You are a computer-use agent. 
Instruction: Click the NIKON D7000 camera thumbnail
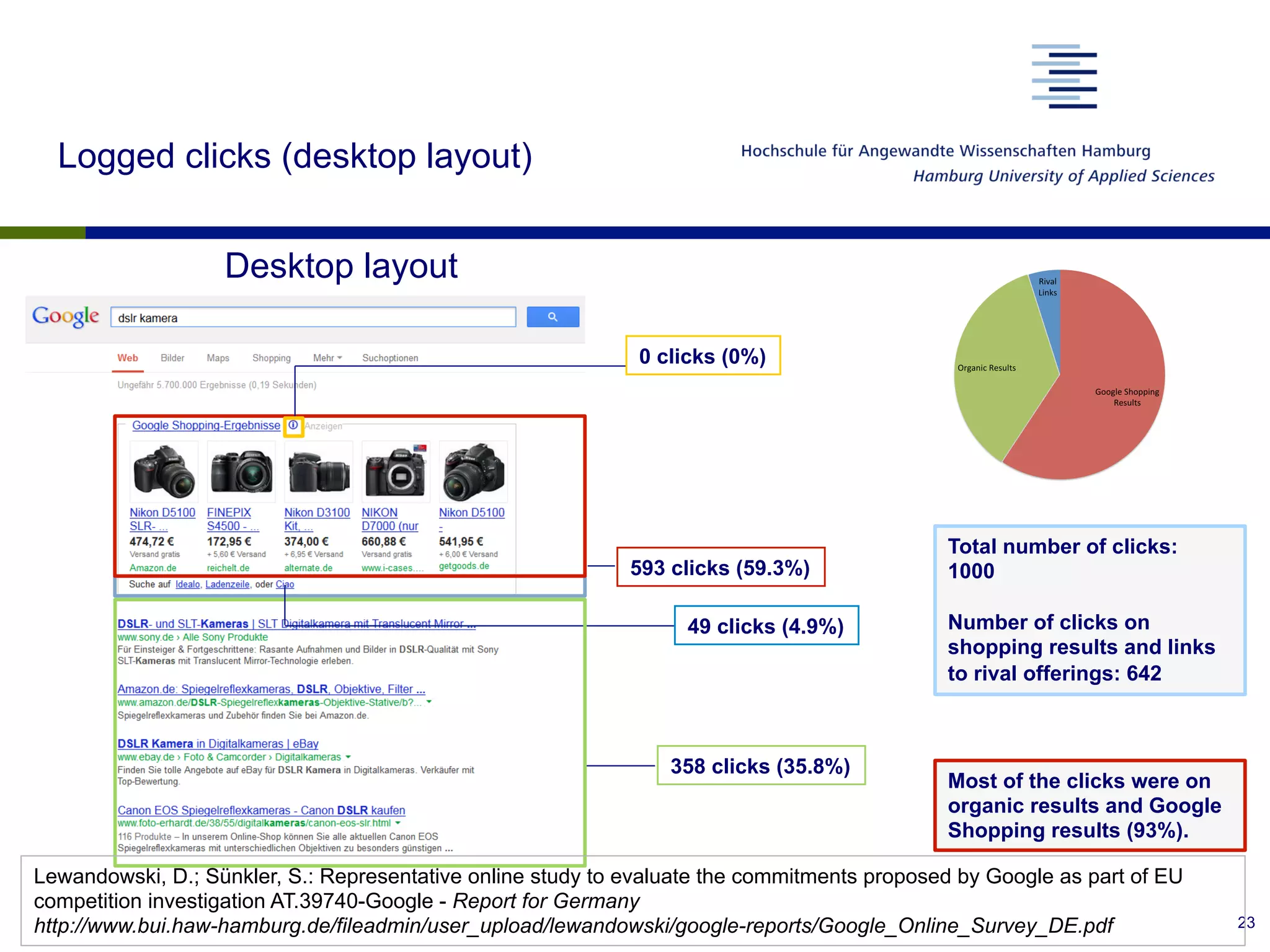pos(396,472)
